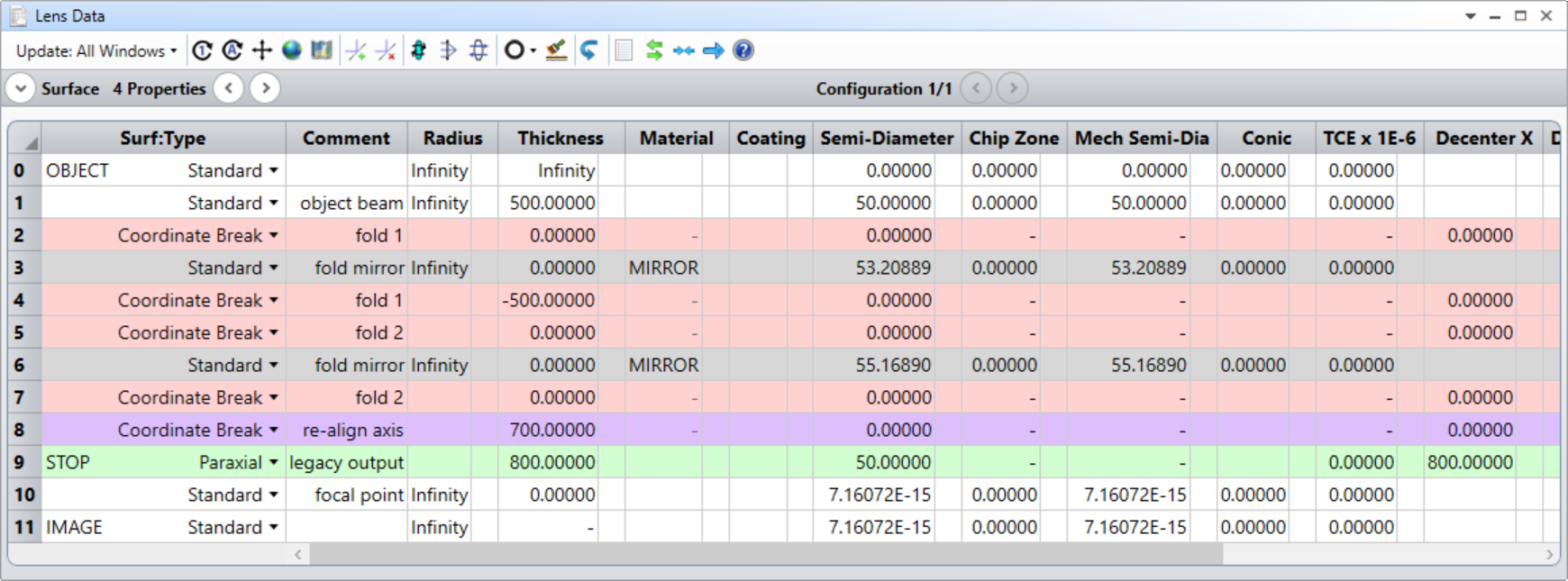Click the Decenter X column header
Screen dimensions: 1568x581
[1483, 138]
